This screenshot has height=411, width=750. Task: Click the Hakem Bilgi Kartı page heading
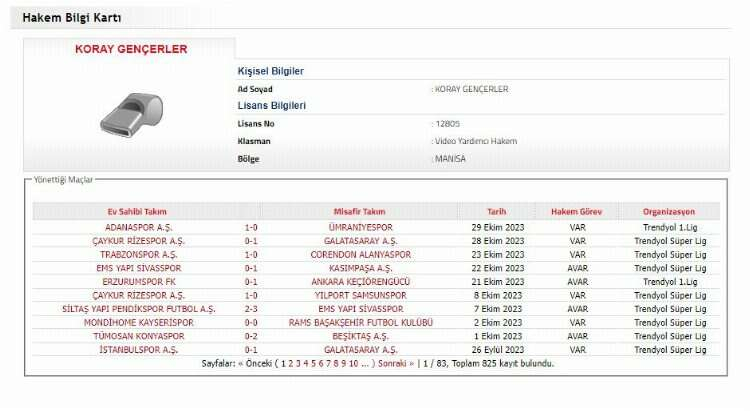(x=67, y=18)
